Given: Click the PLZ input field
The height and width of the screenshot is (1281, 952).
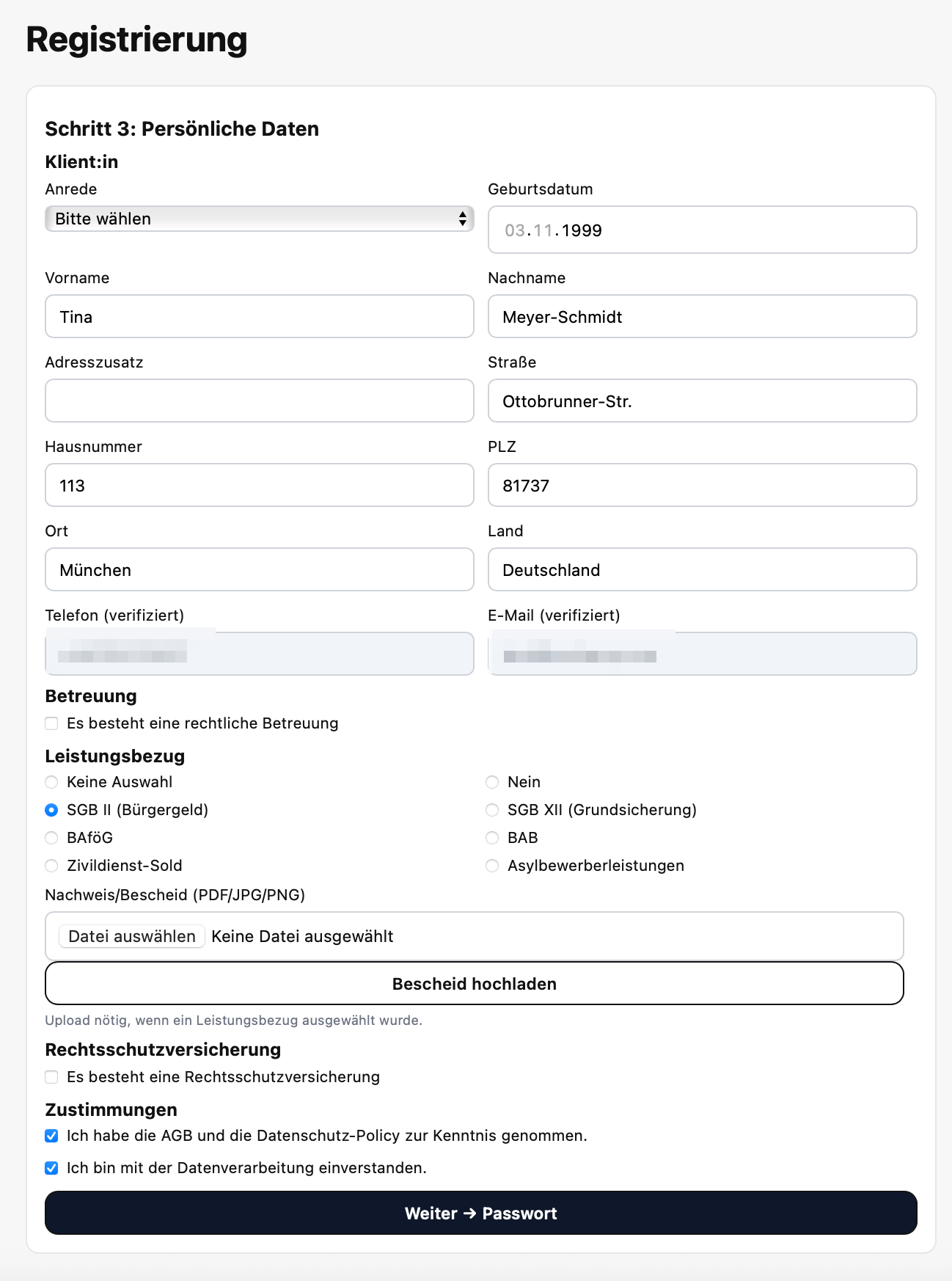Looking at the screenshot, I should 702,486.
